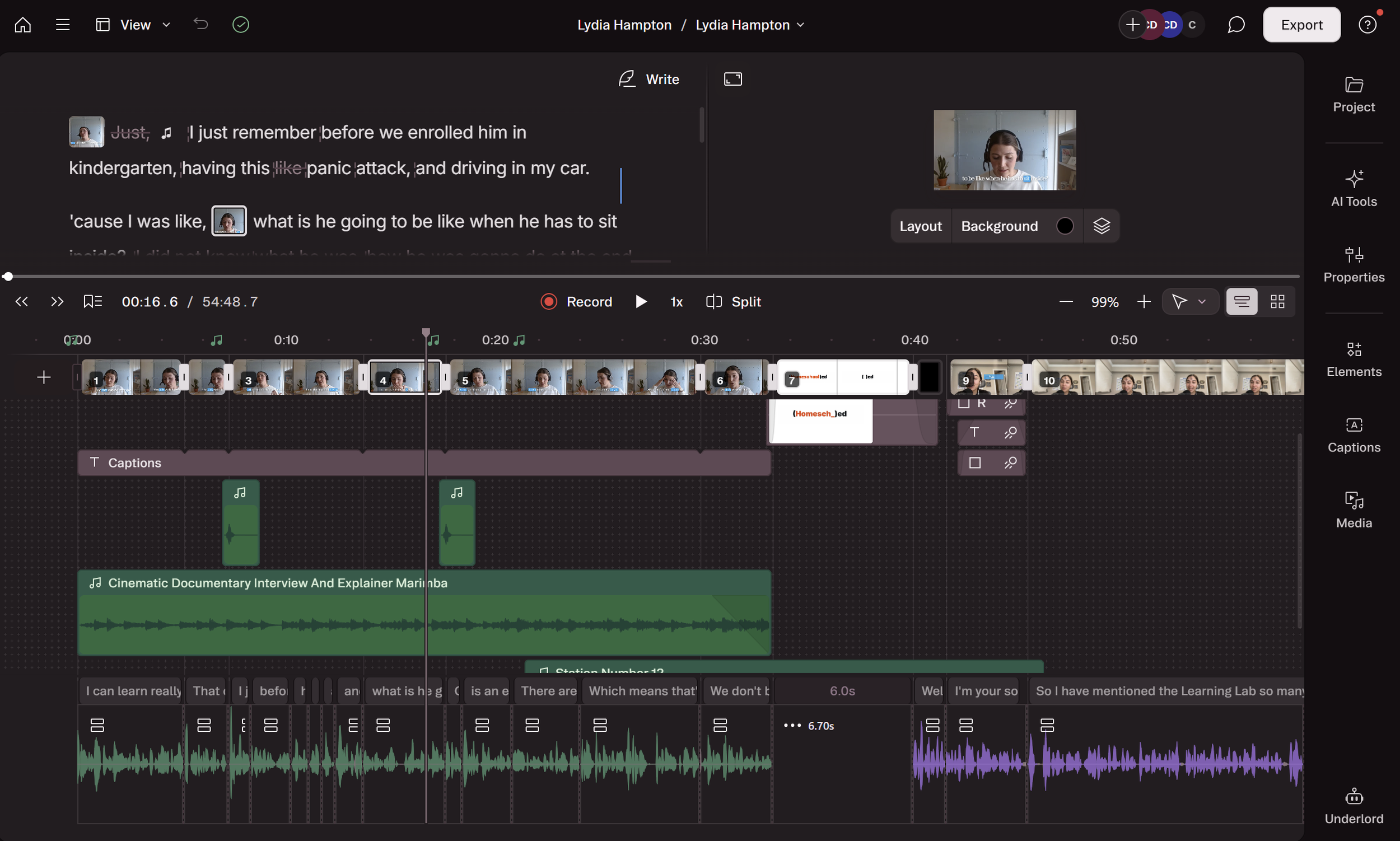
Task: Go to the home screen icon
Action: 22,25
